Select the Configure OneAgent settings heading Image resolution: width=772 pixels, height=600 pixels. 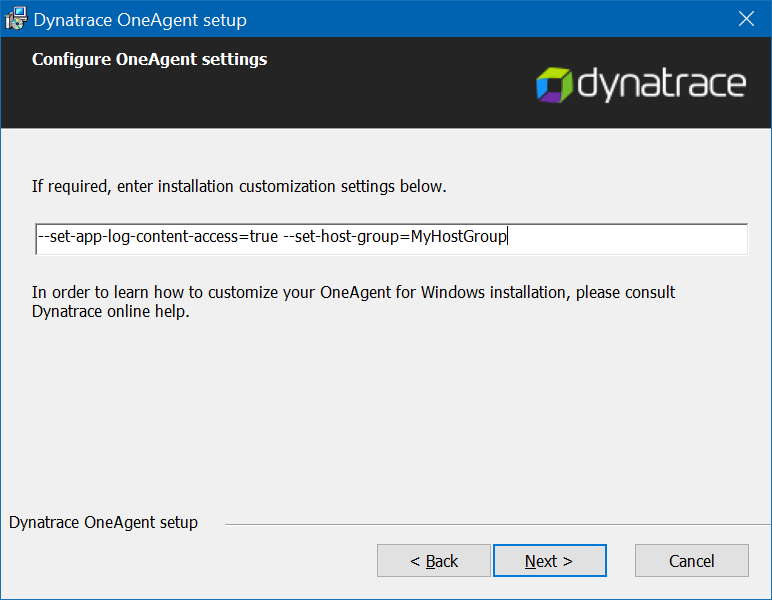pyautogui.click(x=150, y=60)
